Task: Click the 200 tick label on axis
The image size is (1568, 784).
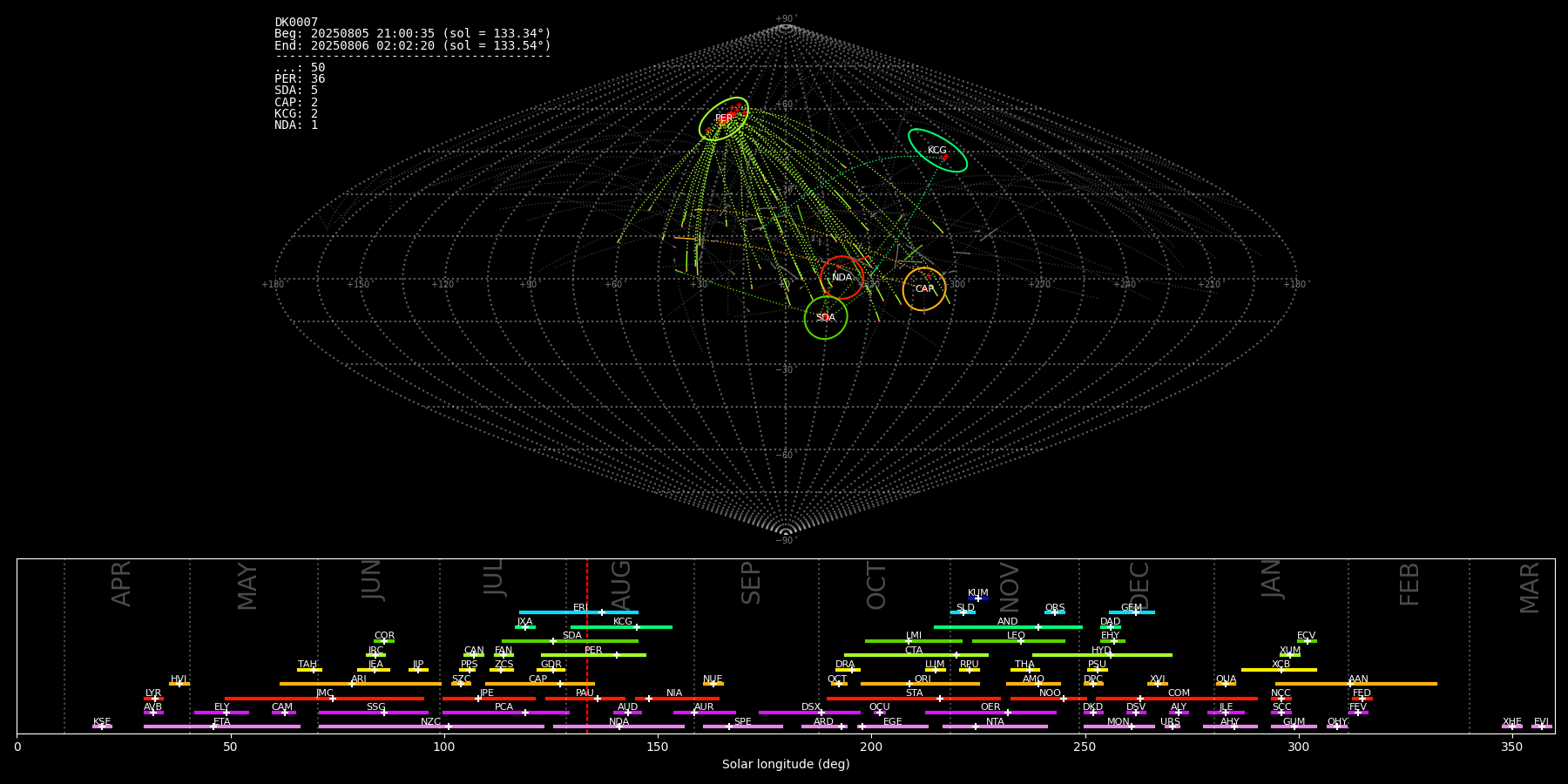Action: (x=871, y=747)
